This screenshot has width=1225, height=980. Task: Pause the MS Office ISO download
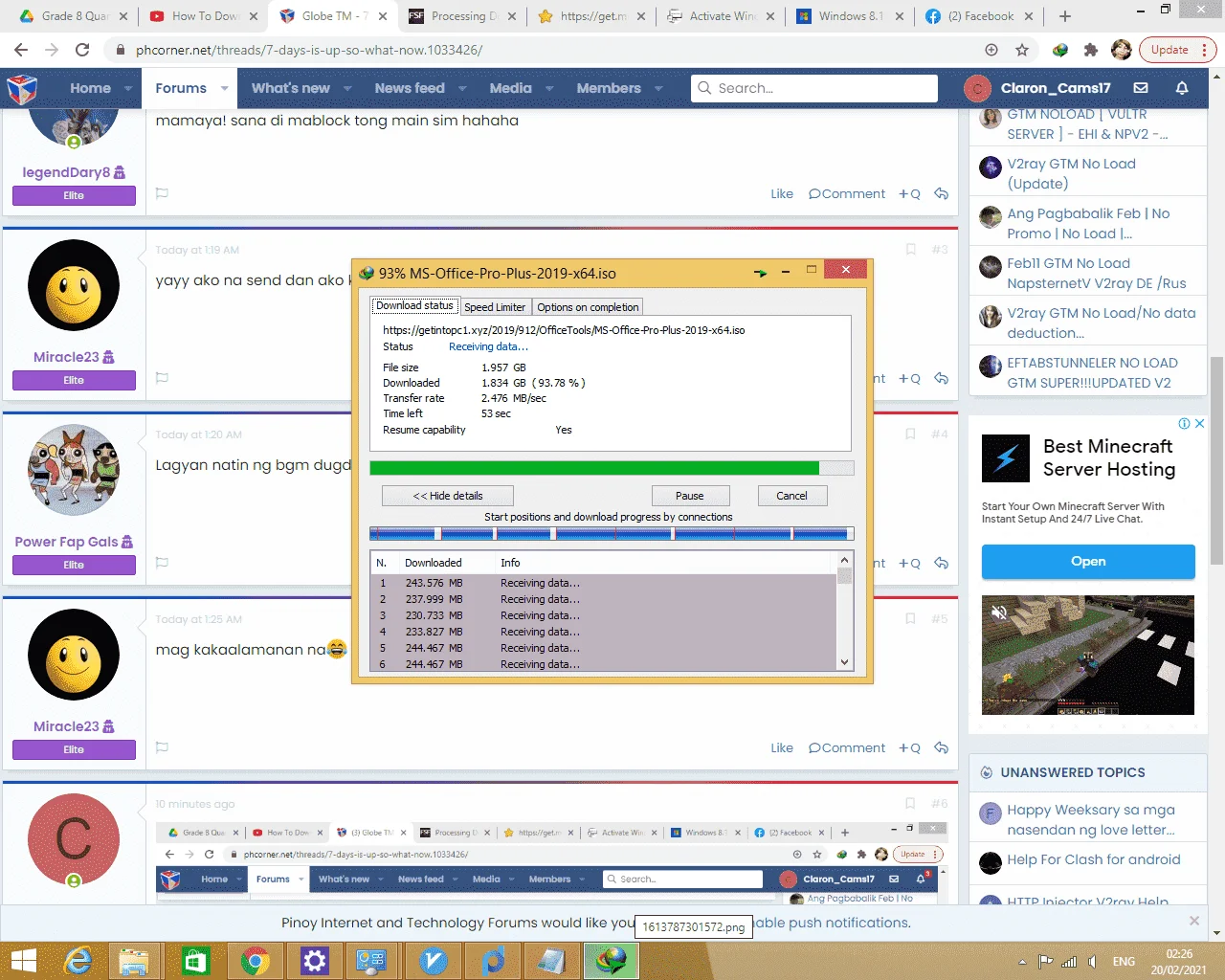tap(689, 496)
